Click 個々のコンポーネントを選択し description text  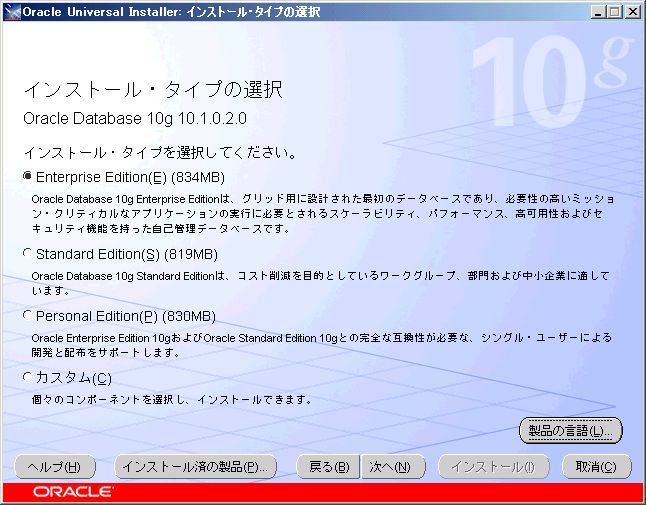171,399
